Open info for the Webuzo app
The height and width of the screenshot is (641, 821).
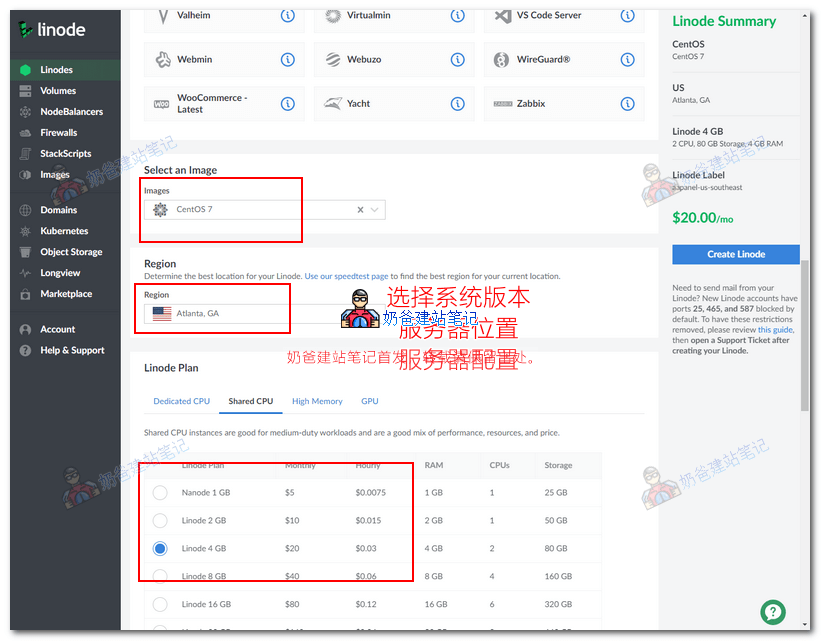tap(457, 60)
